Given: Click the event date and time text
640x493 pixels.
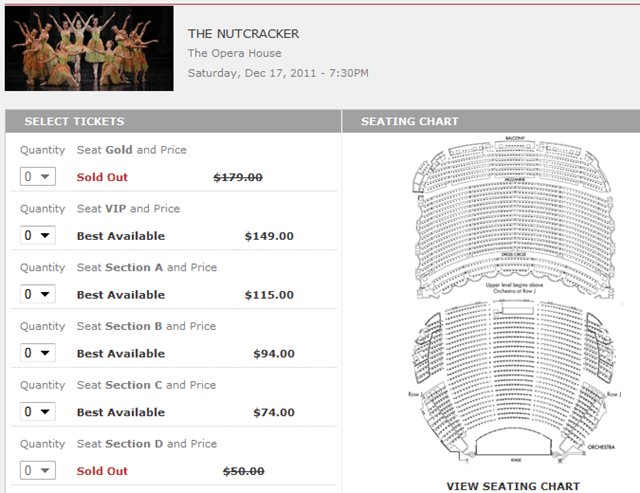Looking at the screenshot, I should pos(278,73).
